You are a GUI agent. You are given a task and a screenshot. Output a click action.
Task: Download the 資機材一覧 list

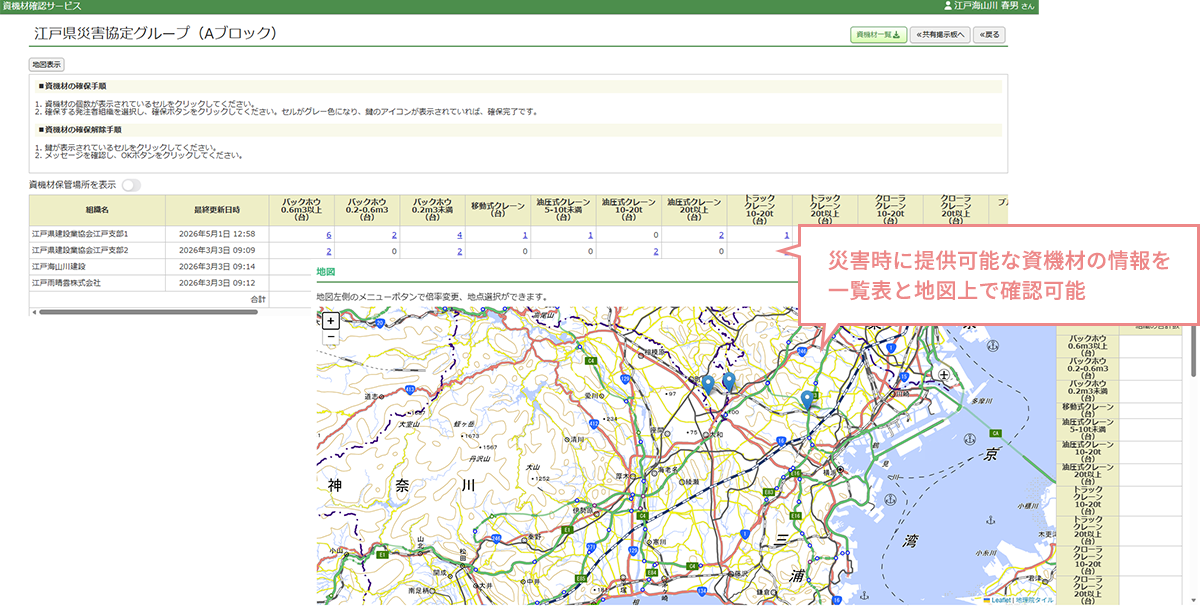point(879,34)
